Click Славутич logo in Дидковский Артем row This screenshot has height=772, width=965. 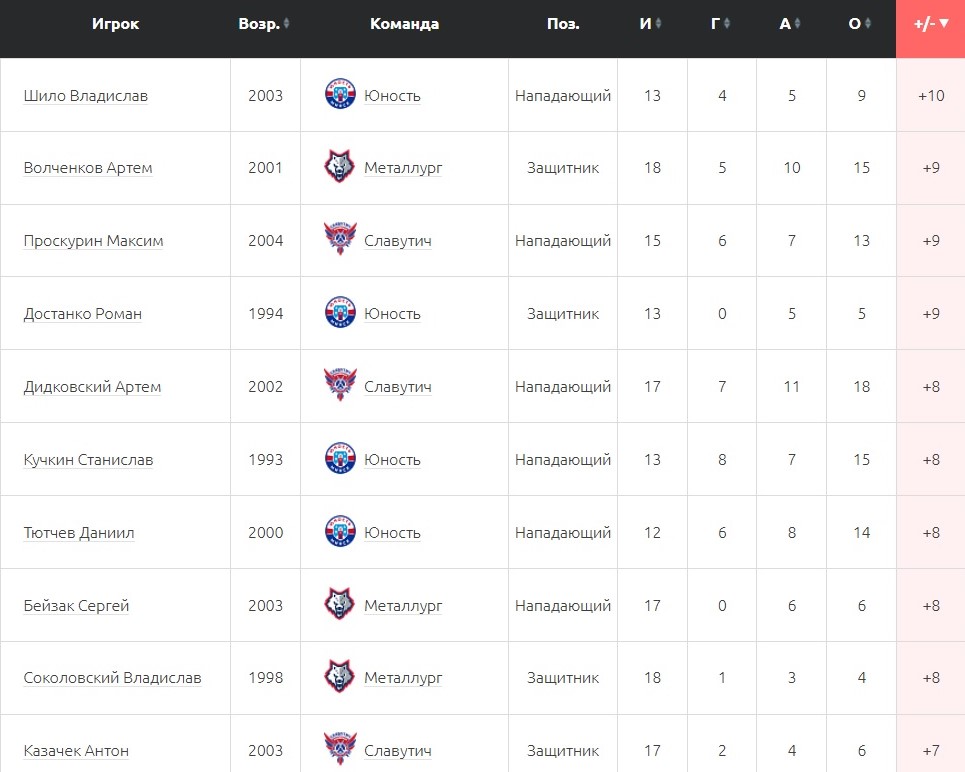340,386
